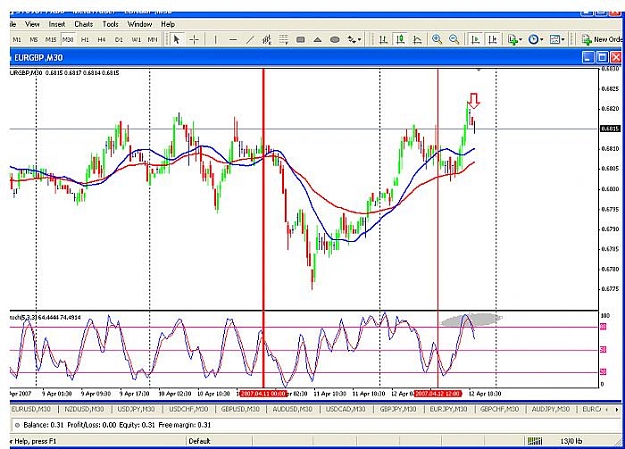This screenshot has width=625, height=449.
Task: Open the indicators list dropdown
Action: [x=515, y=39]
